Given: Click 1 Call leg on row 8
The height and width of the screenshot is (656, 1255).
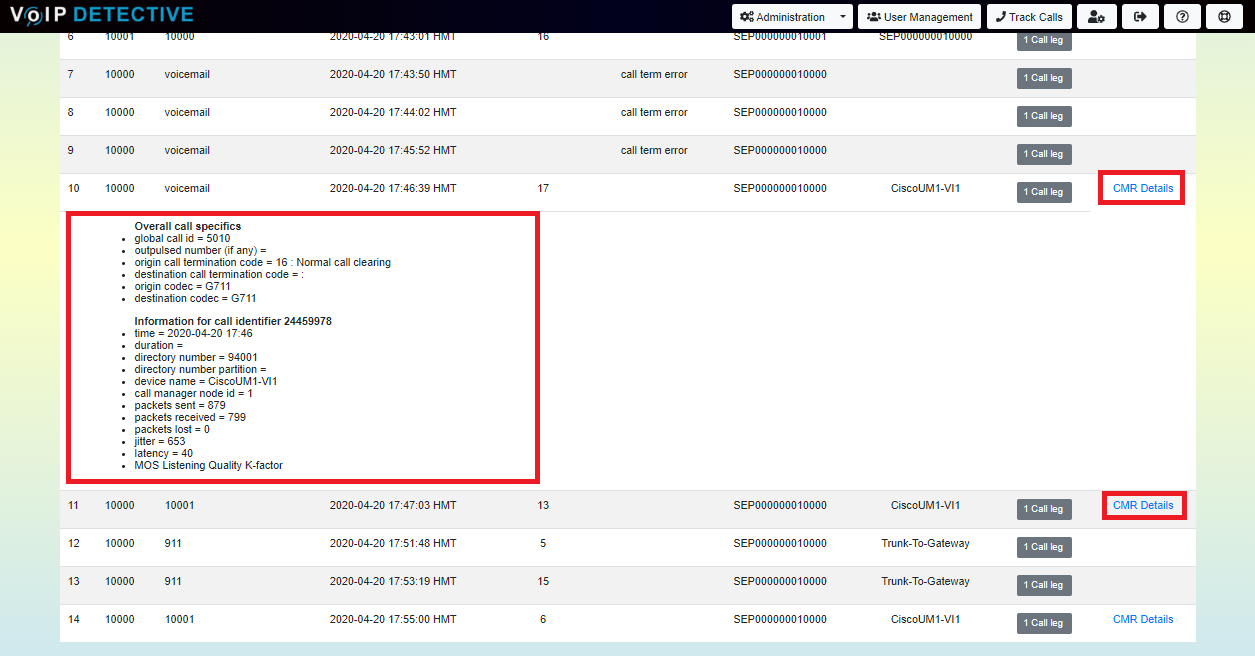Looking at the screenshot, I should pos(1044,116).
